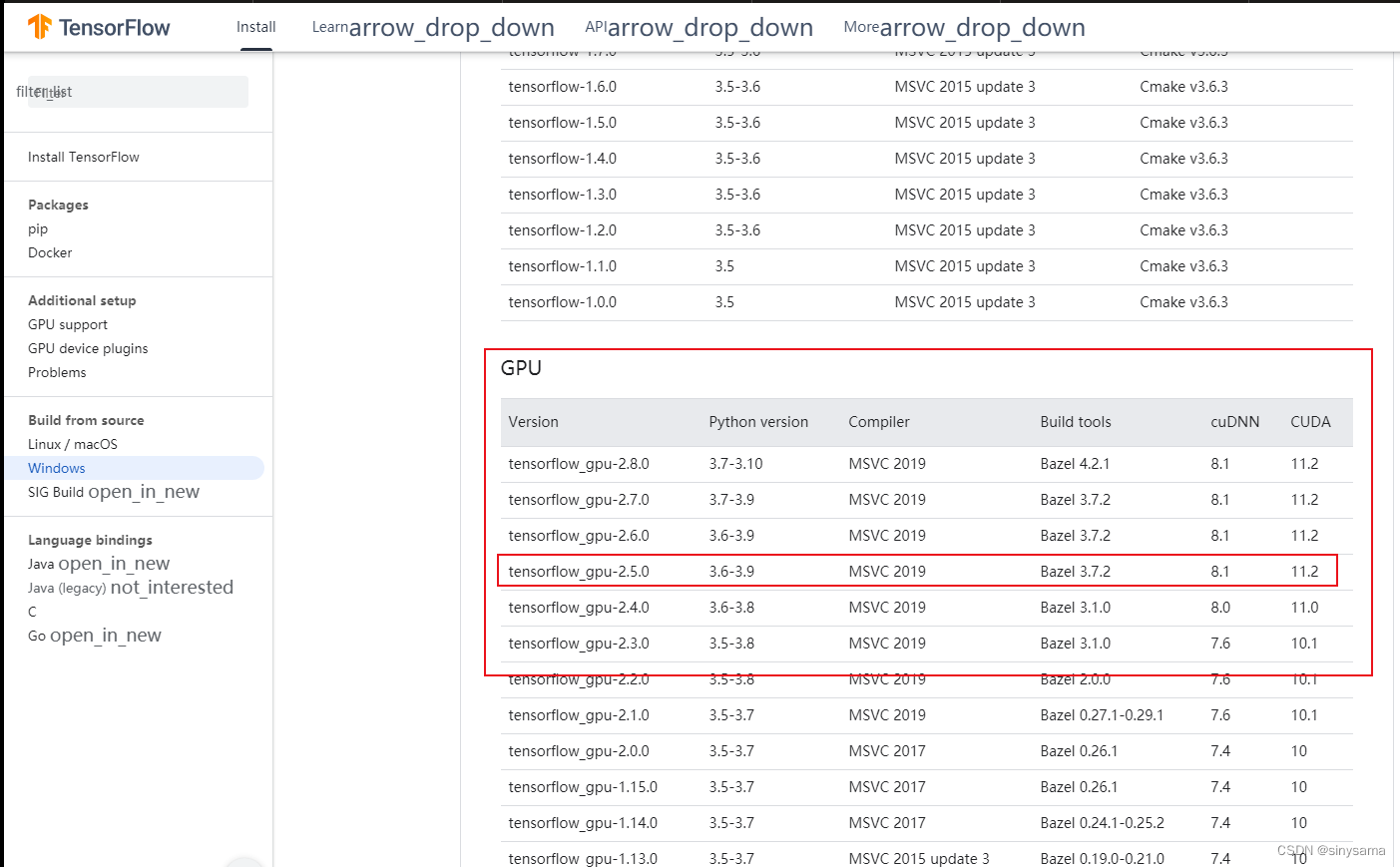
Task: Open the Go language binding link
Action: point(95,636)
